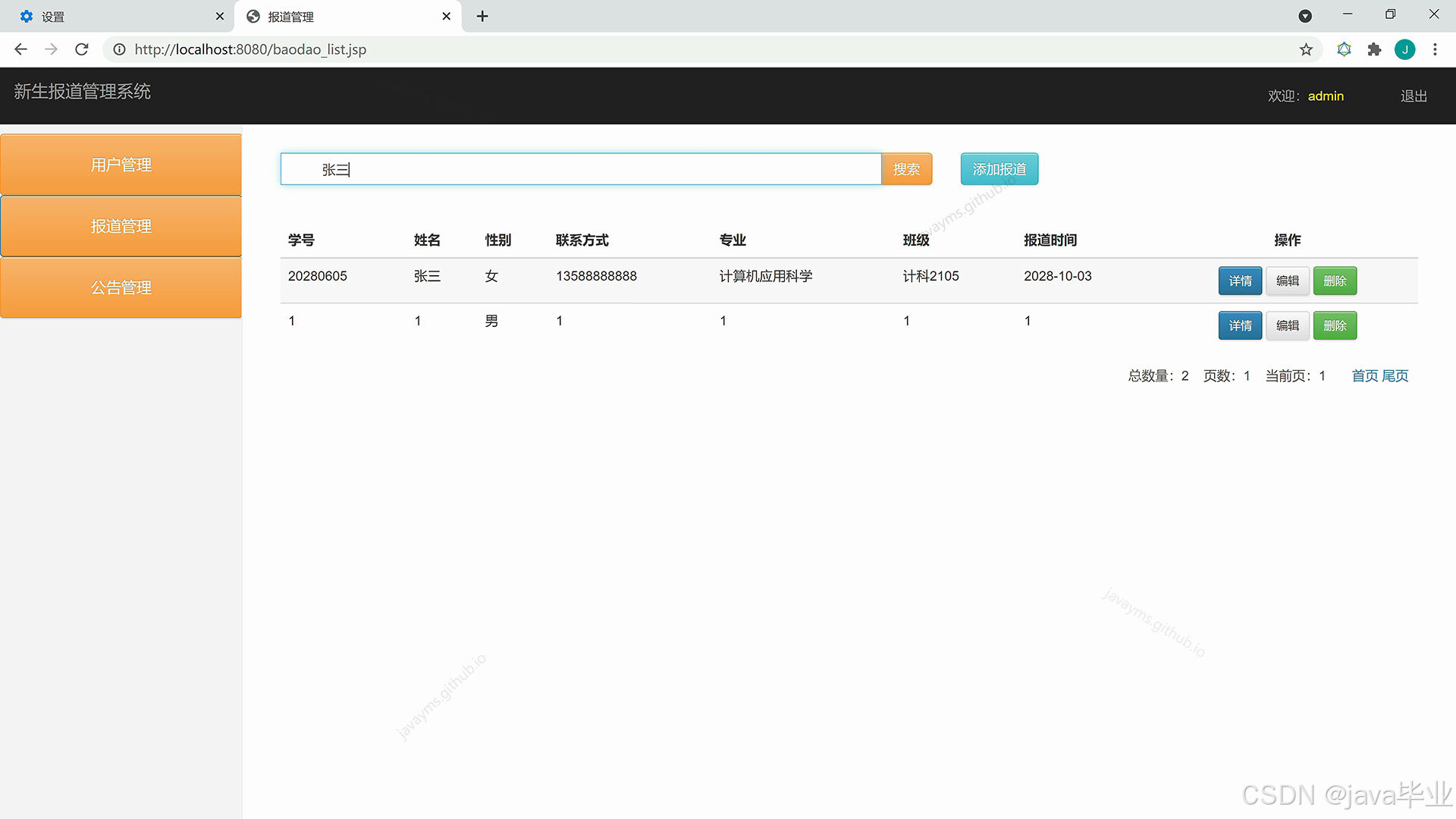This screenshot has height=819, width=1456.
Task: Switch to the 设置 tab
Action: click(118, 16)
